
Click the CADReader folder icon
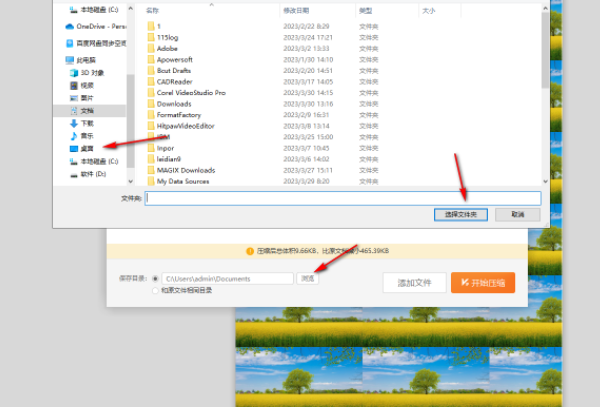(x=151, y=81)
